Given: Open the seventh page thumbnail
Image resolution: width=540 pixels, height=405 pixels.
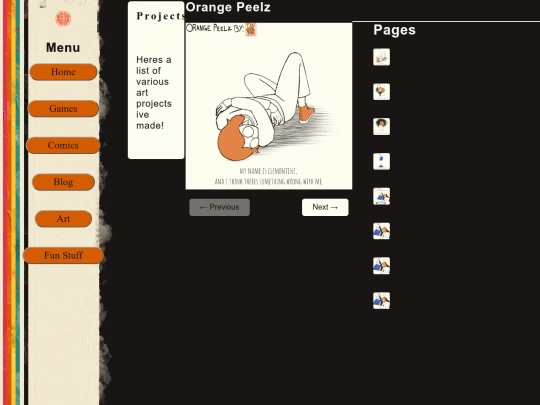Looking at the screenshot, I should (382, 266).
